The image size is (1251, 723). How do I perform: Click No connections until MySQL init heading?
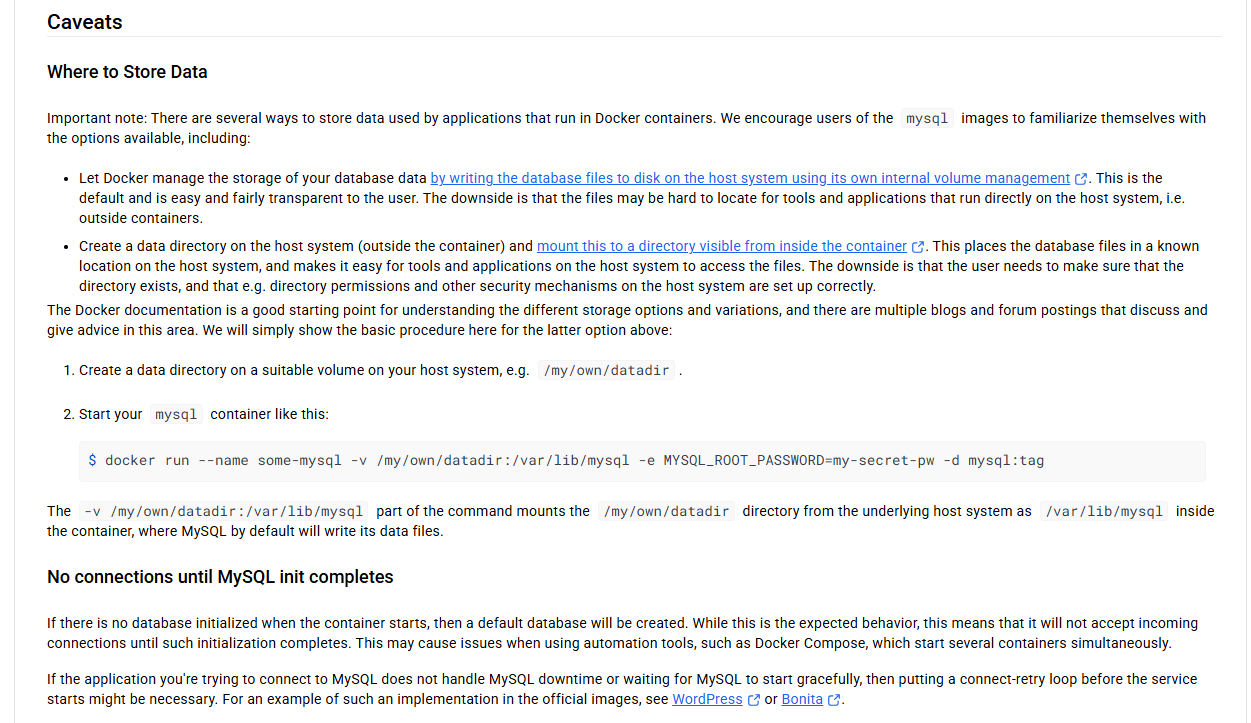pyautogui.click(x=220, y=577)
